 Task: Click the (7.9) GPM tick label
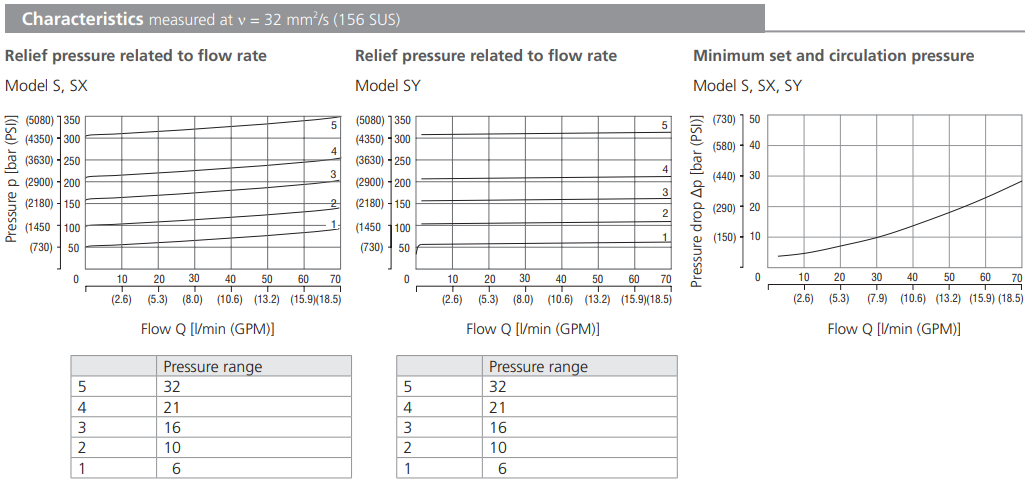point(876,298)
